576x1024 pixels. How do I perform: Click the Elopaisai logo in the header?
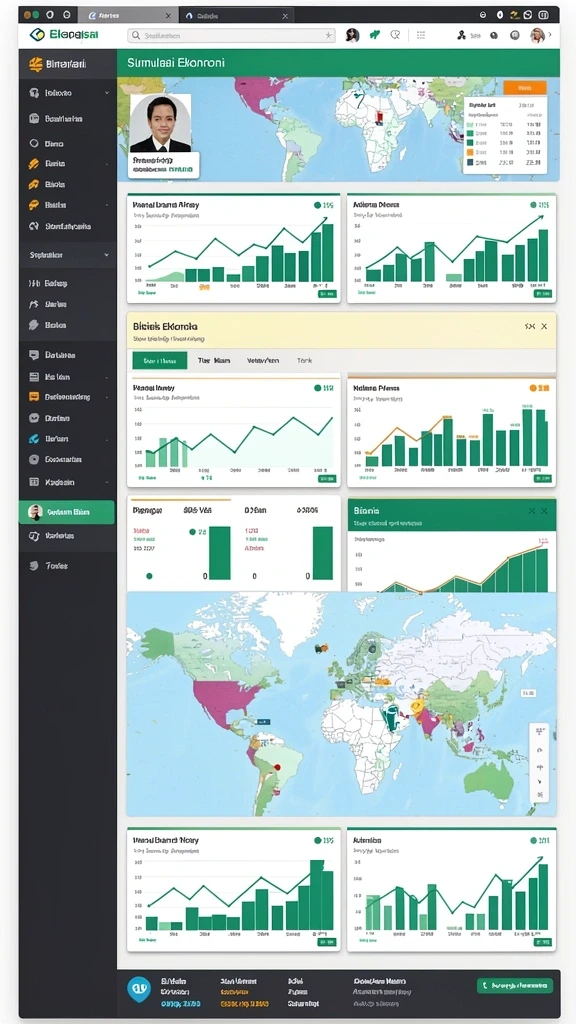tap(64, 35)
